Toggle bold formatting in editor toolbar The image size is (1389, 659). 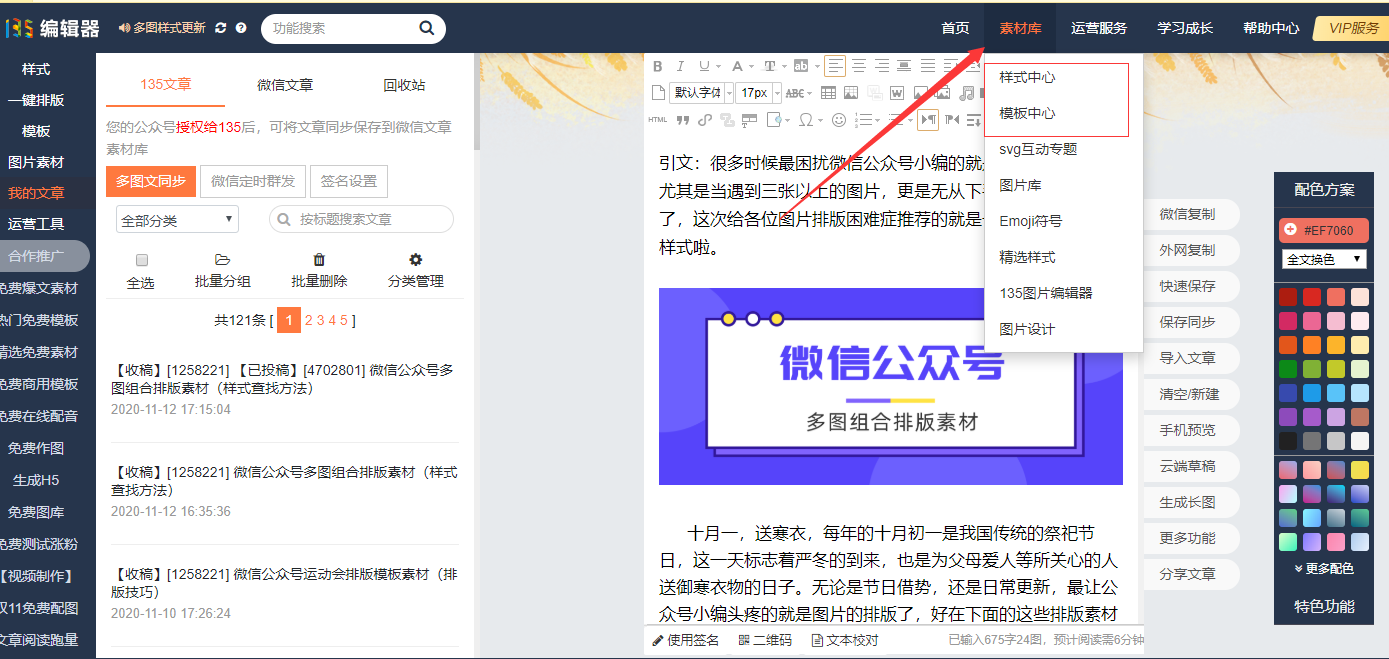coord(657,67)
